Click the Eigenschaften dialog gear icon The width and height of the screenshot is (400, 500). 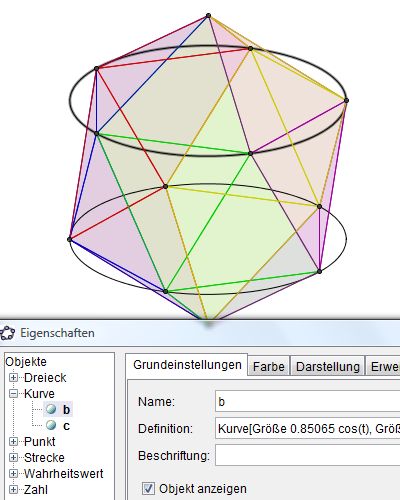[x=8, y=333]
